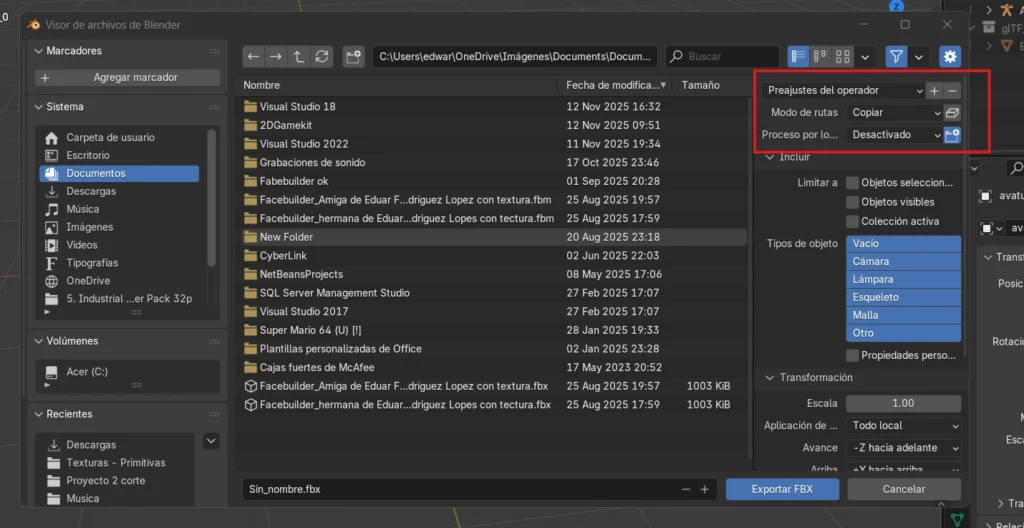
Task: Toggle the options gear panel
Action: tap(949, 57)
